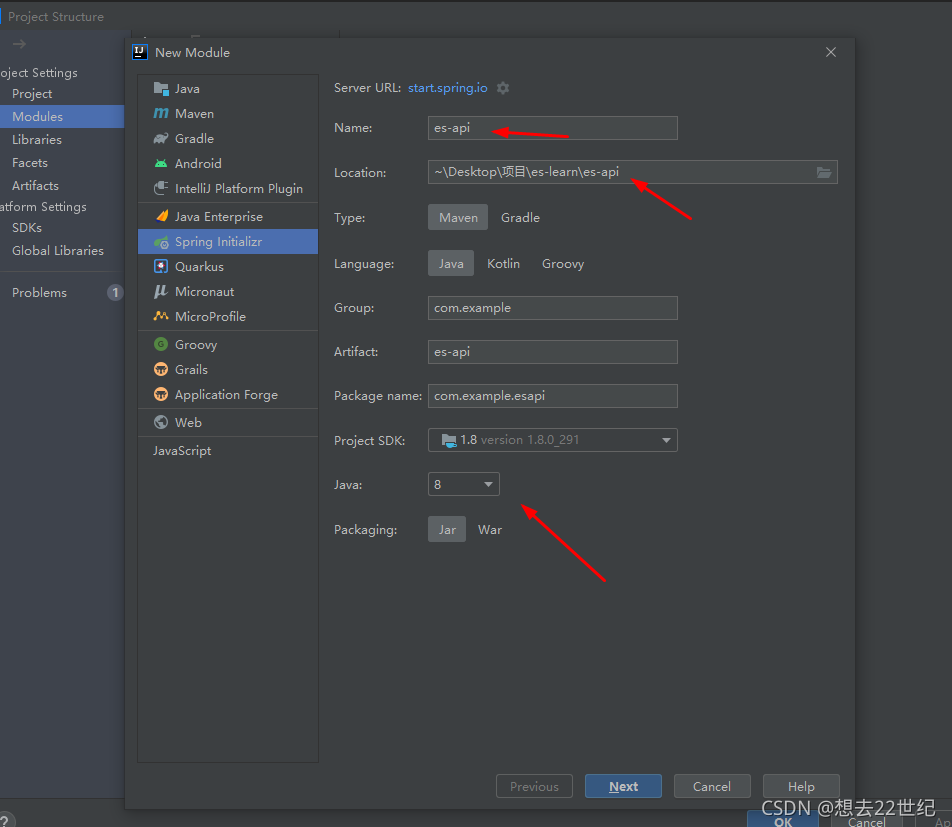
Task: Open SDKs platform settings
Action: 27,228
